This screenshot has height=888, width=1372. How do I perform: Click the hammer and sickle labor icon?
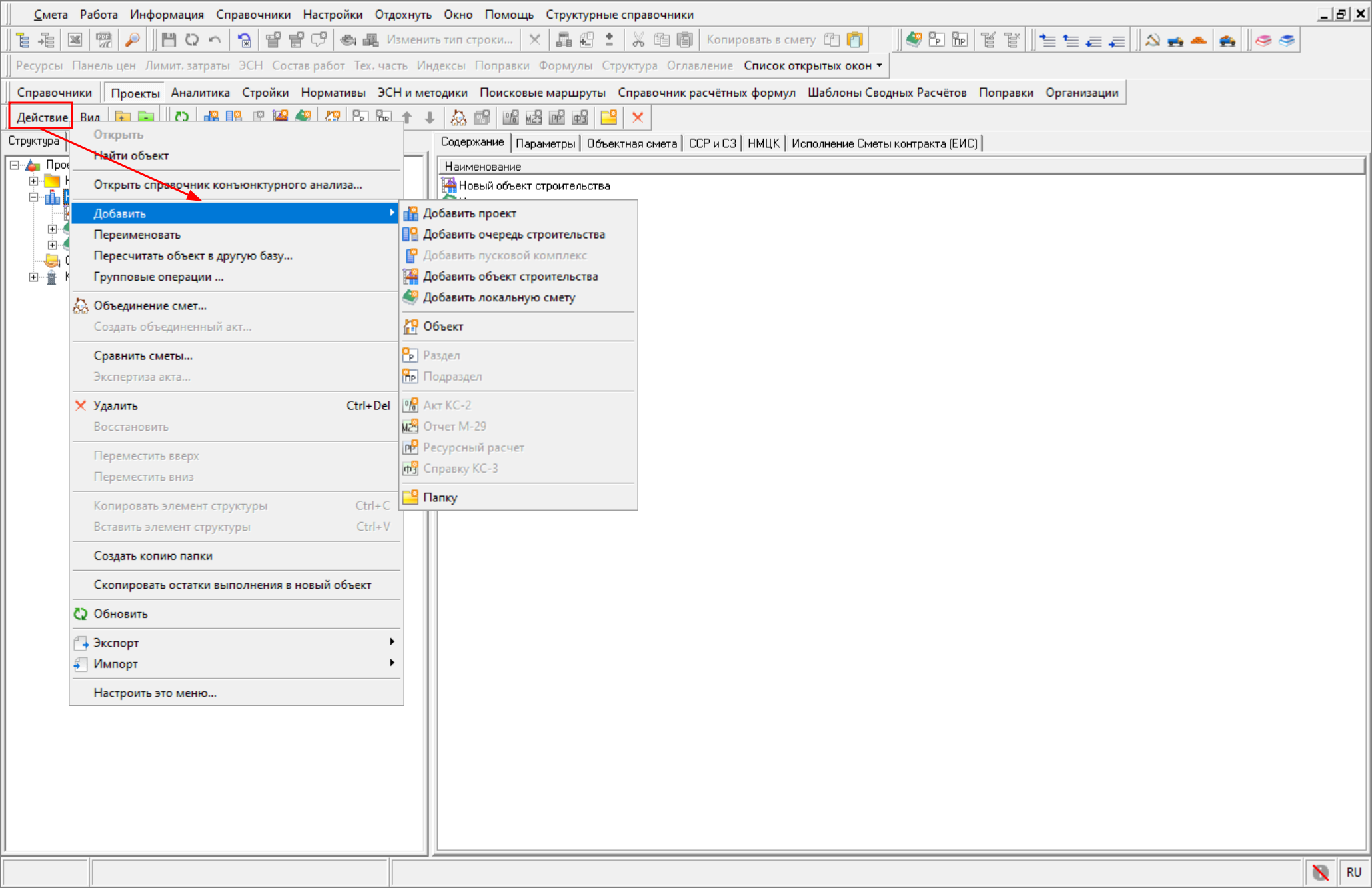[1153, 40]
